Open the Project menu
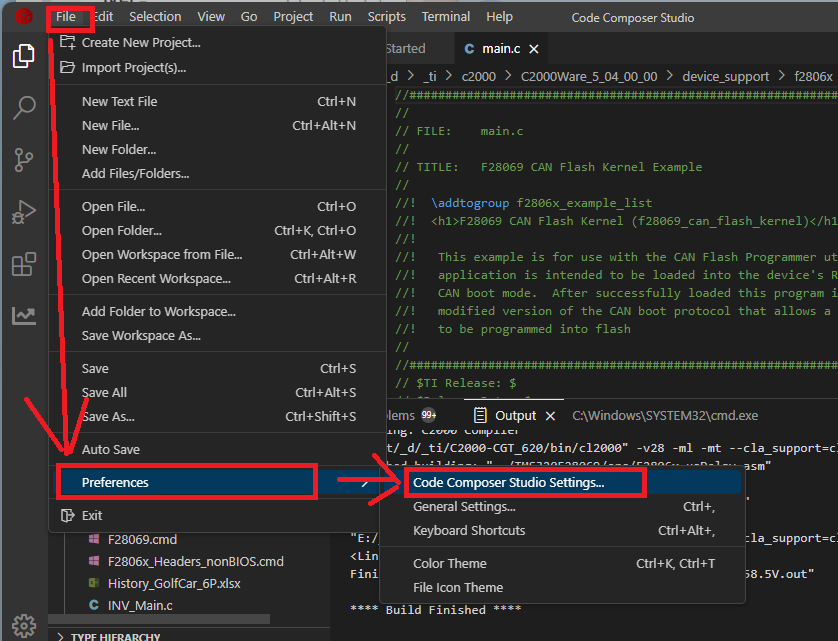This screenshot has height=641, width=838. [293, 17]
